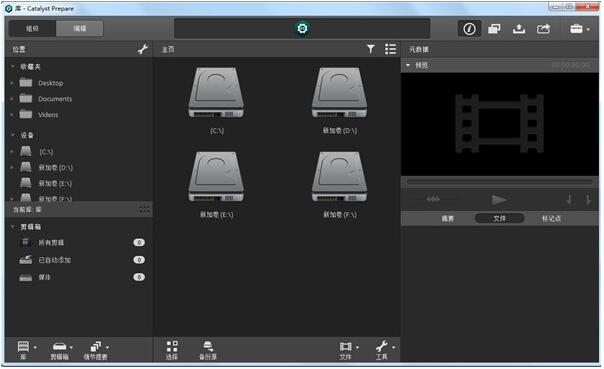Expand the Desktop folder arrow
Image resolution: width=604 pixels, height=369 pixels.
coord(12,83)
